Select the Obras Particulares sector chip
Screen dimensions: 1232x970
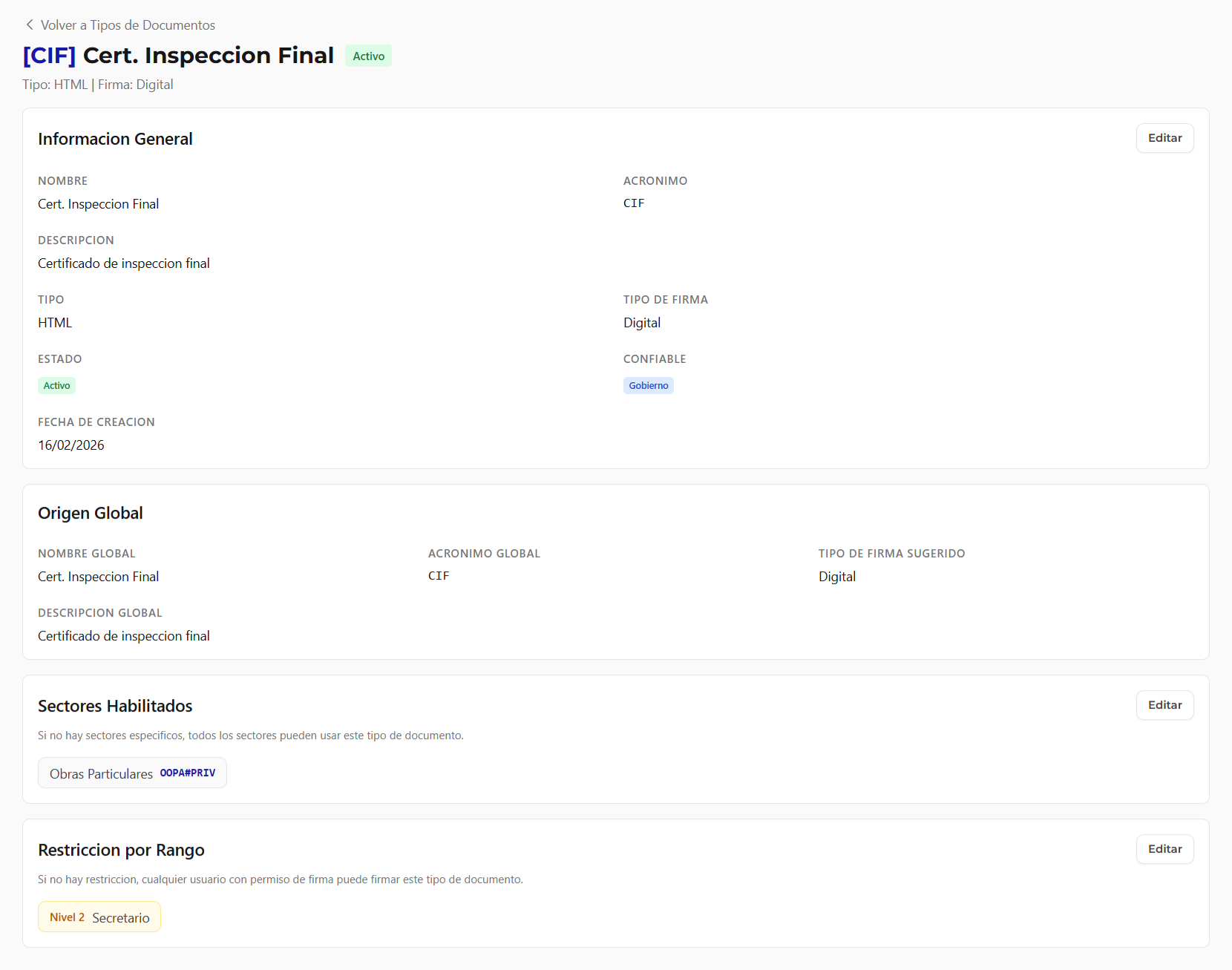101,773
